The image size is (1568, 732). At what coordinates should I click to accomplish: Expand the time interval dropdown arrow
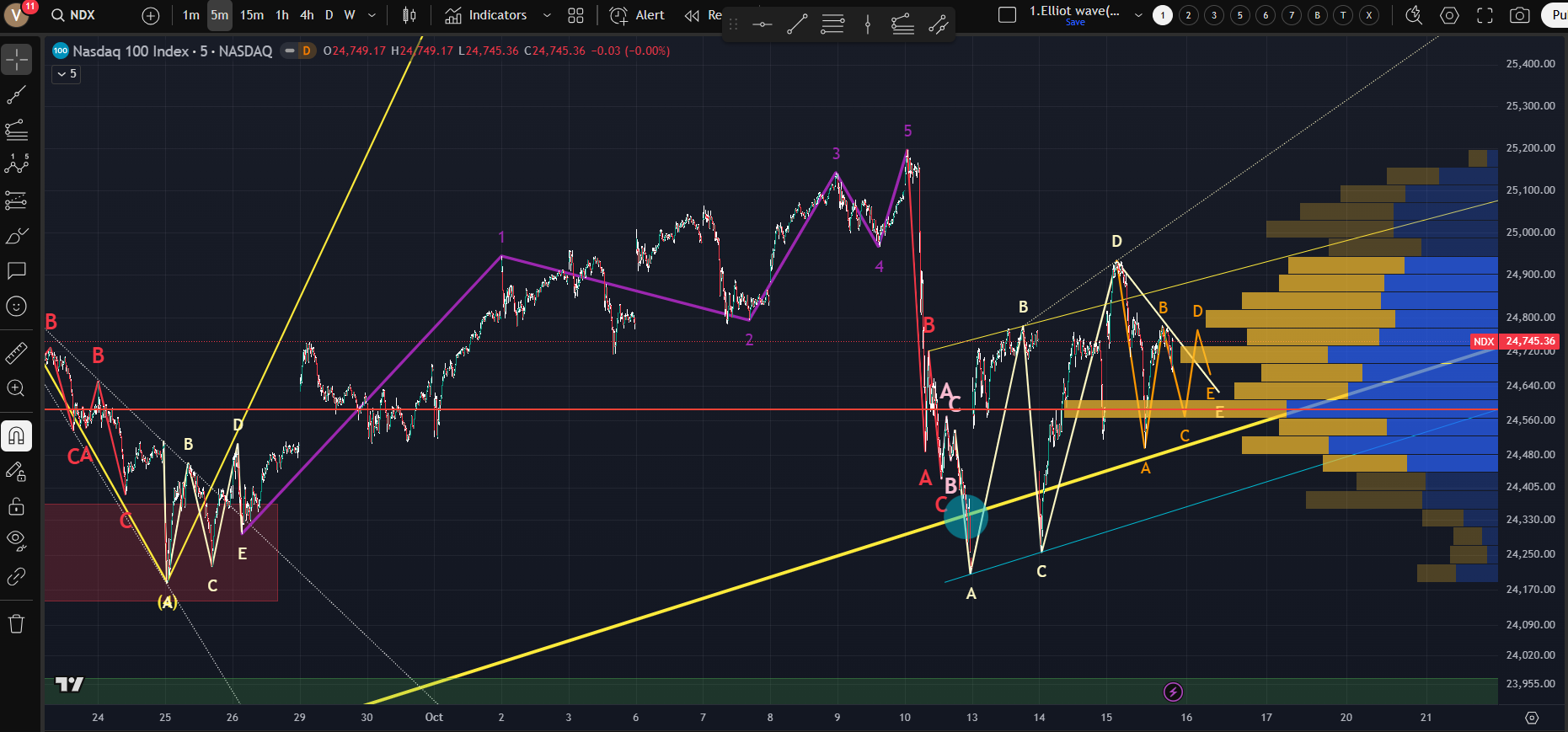coord(372,15)
